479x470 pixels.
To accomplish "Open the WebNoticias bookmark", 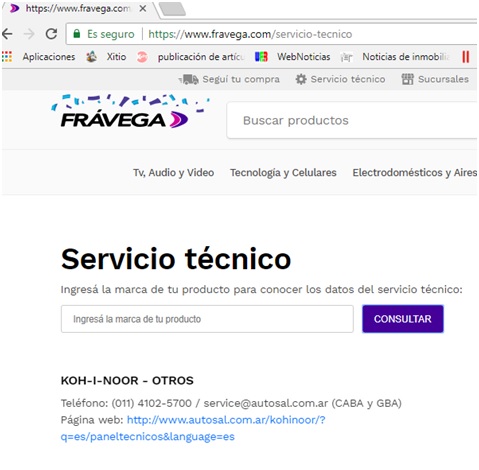I will click(292, 57).
